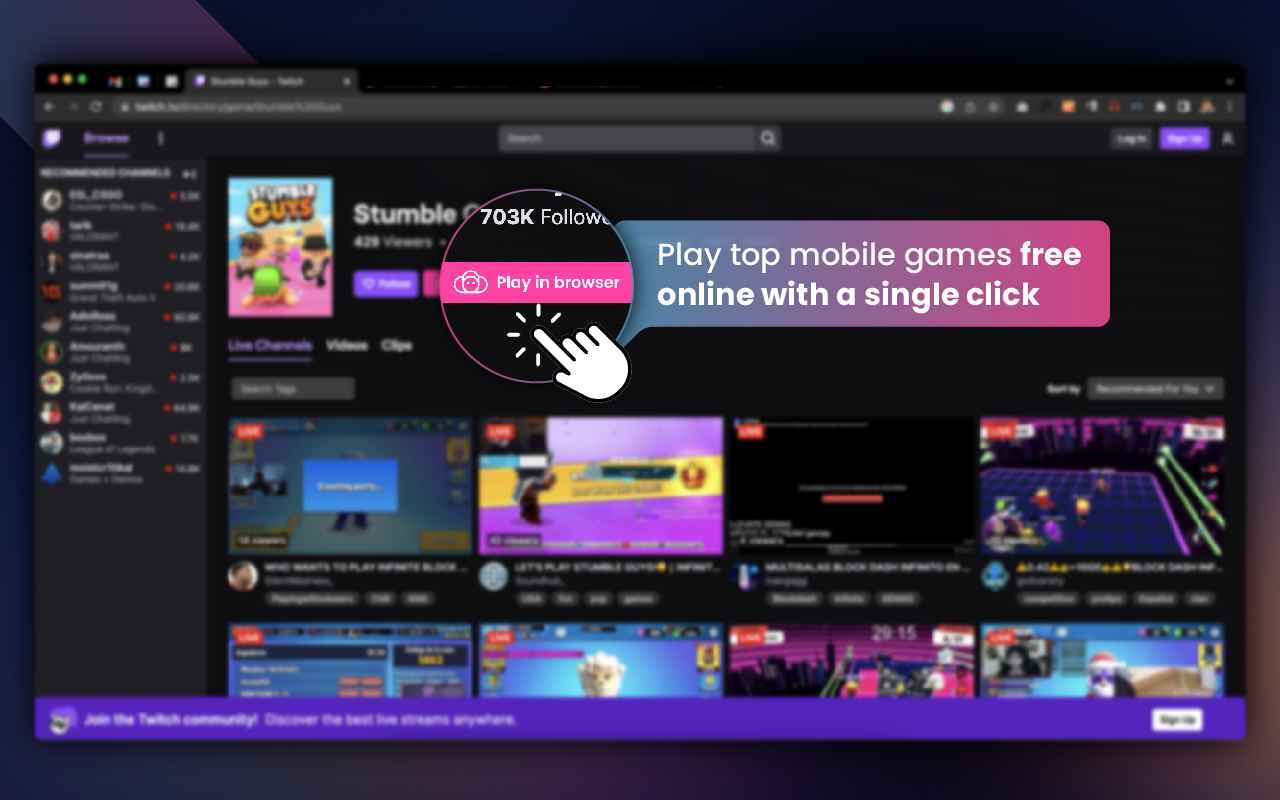Click the Log In button
This screenshot has height=800, width=1280.
pyautogui.click(x=1132, y=139)
